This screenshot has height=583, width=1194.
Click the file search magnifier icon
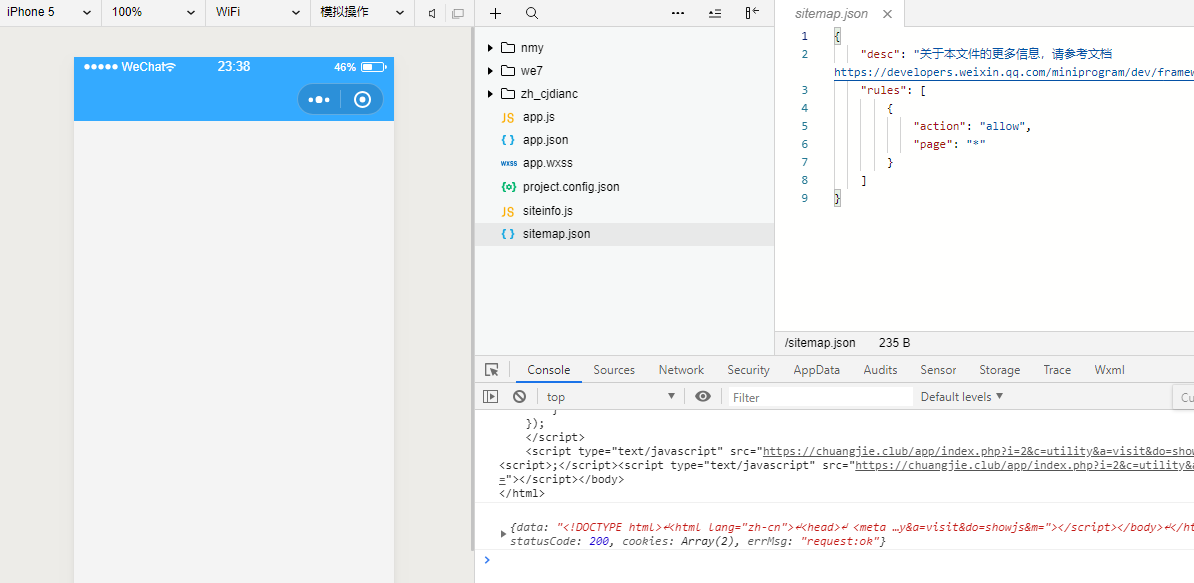pyautogui.click(x=532, y=14)
